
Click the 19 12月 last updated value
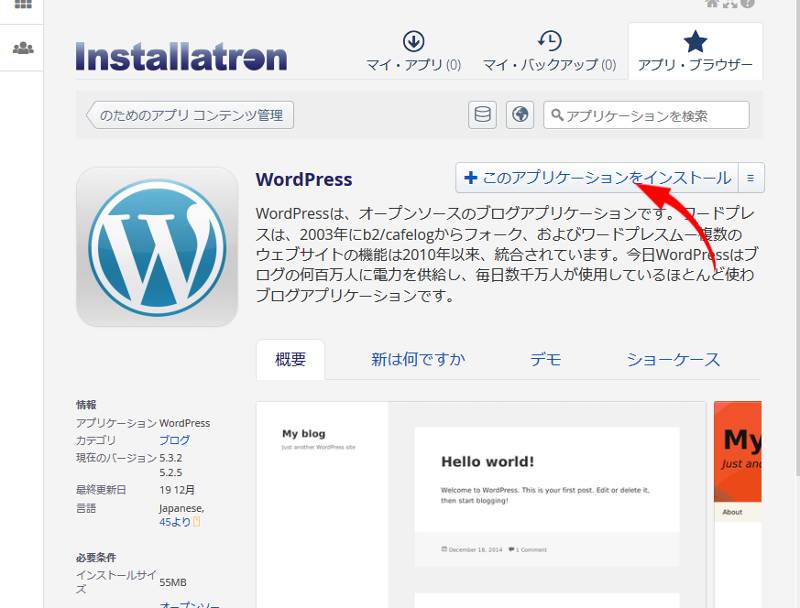click(177, 490)
